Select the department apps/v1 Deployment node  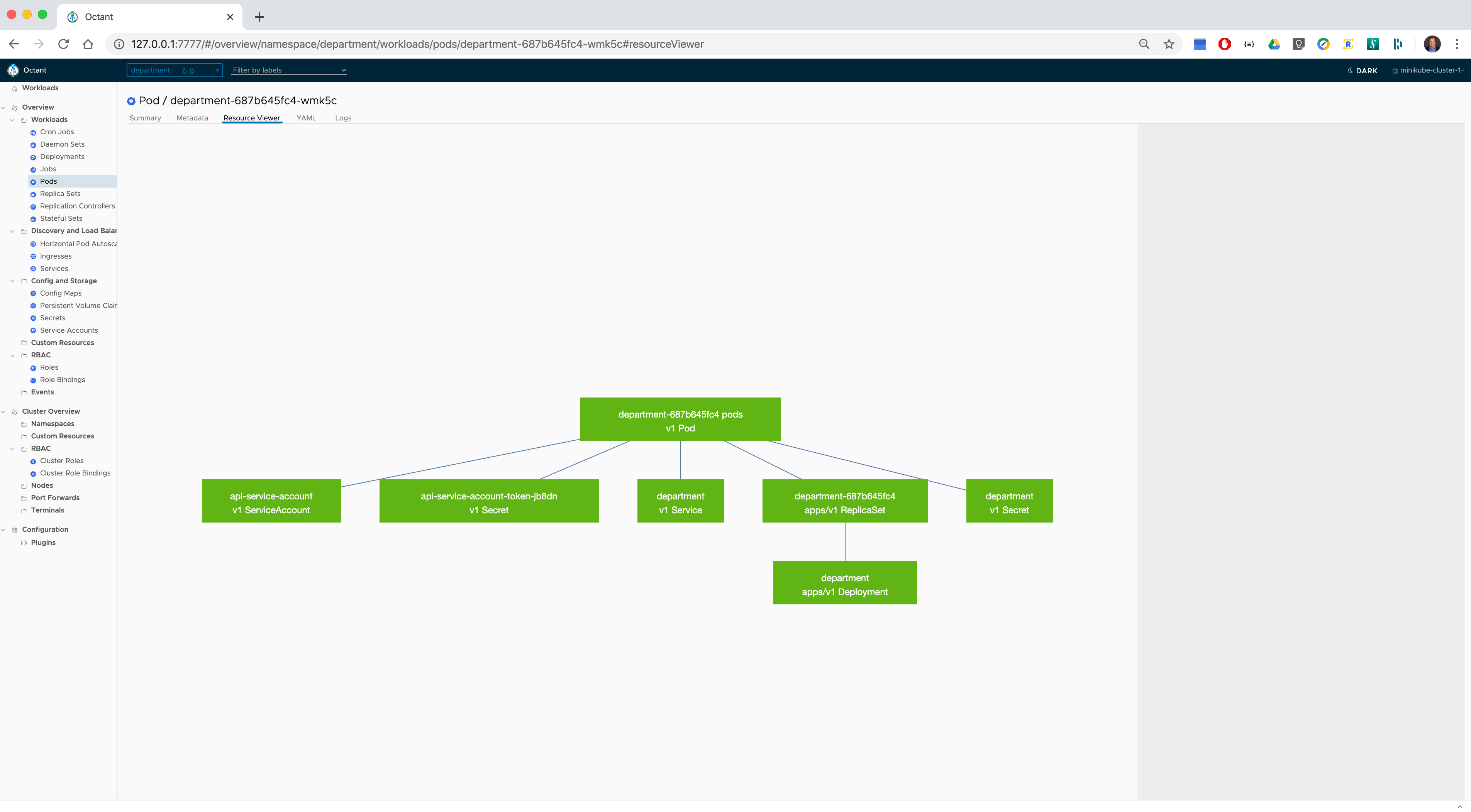(x=844, y=583)
